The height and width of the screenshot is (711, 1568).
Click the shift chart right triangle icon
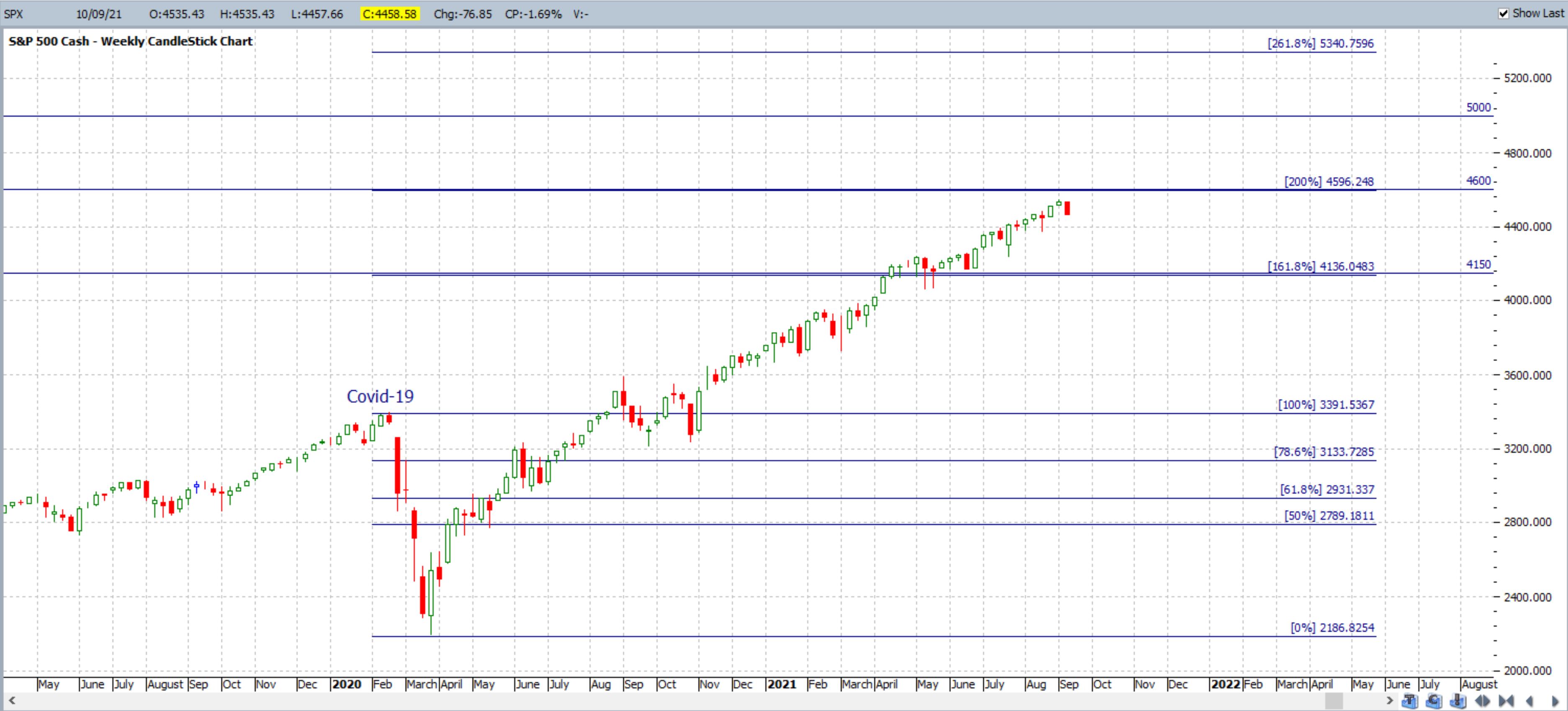point(1554,701)
